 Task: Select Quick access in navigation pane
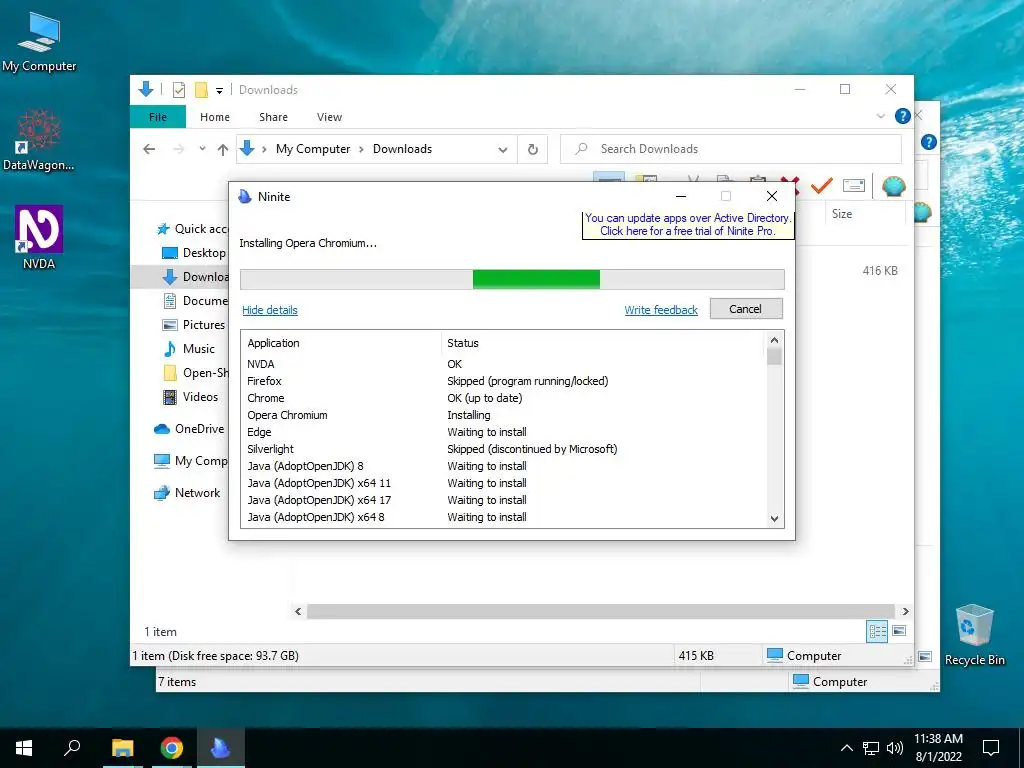192,229
